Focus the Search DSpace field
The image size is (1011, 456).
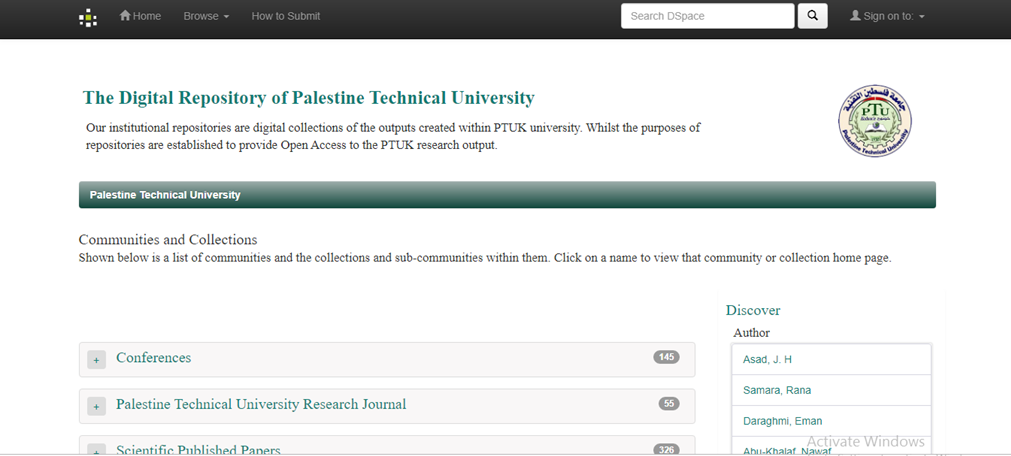pos(707,16)
